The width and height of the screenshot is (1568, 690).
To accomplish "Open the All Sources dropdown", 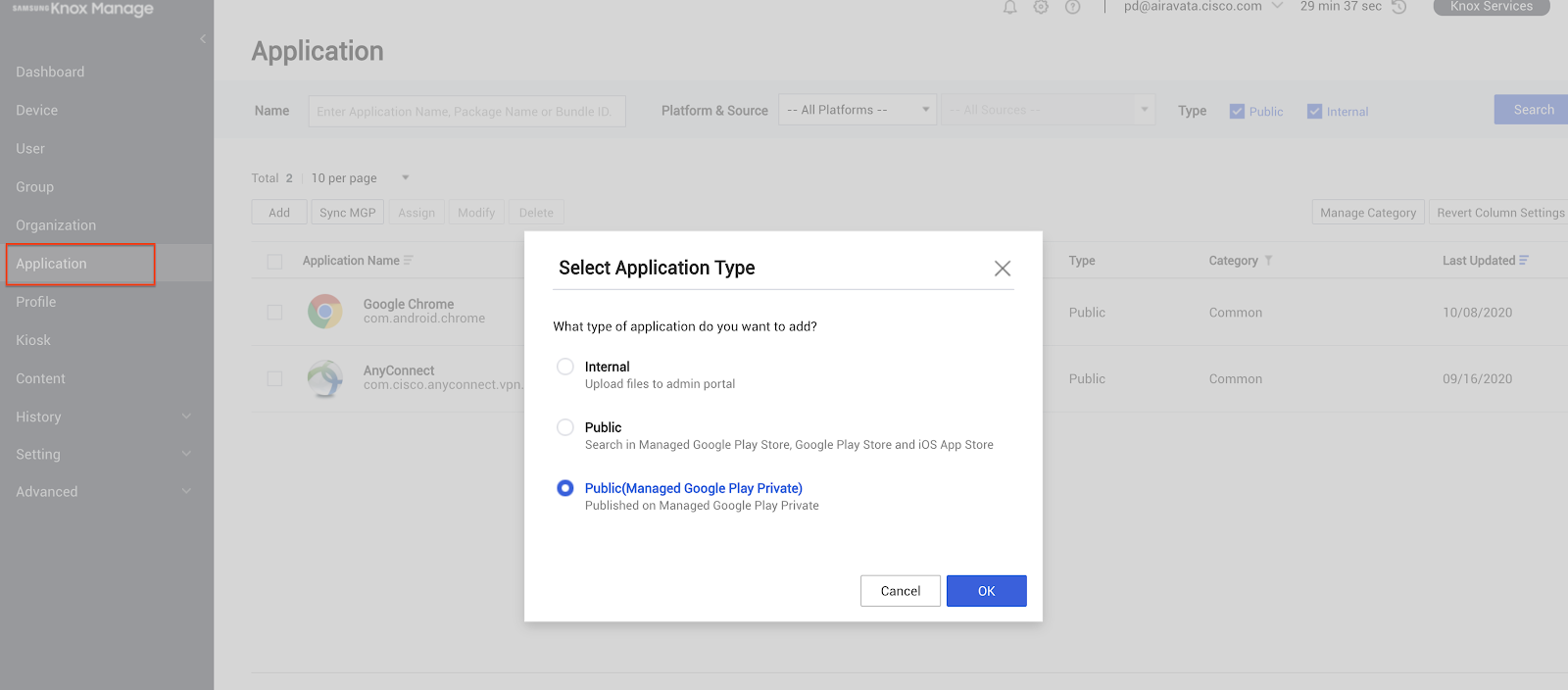I will (1048, 110).
